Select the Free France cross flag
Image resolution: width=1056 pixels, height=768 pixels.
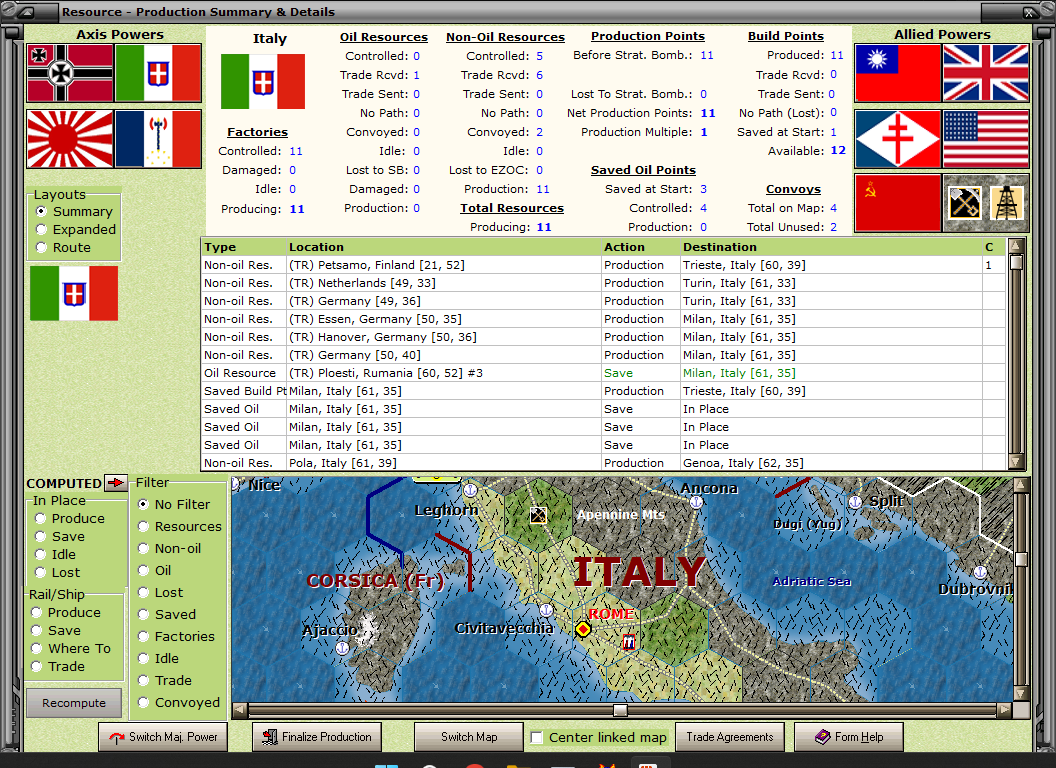[x=898, y=139]
